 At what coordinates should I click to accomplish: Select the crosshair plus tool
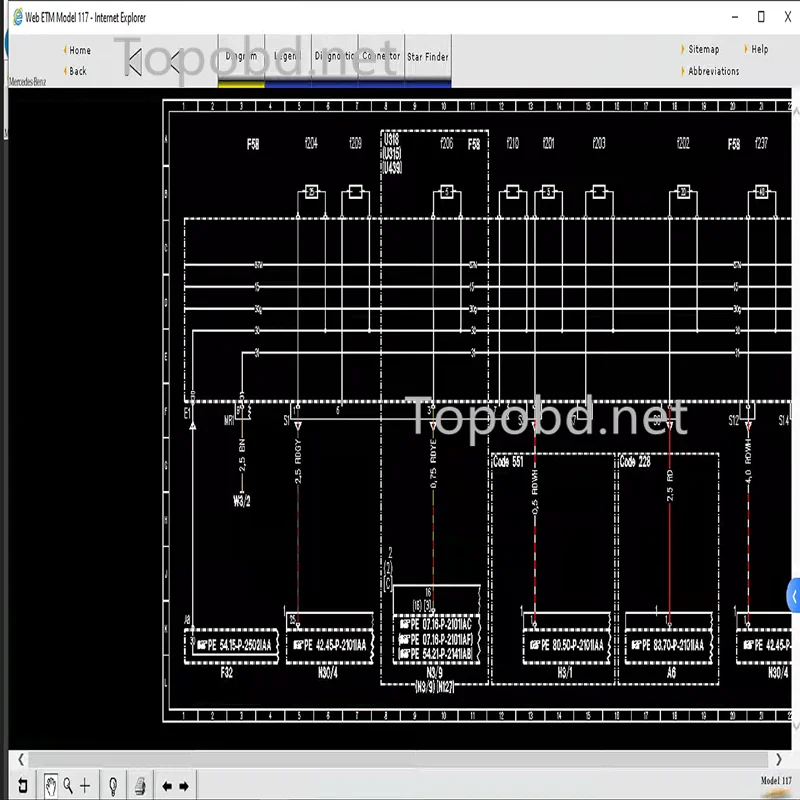click(85, 785)
